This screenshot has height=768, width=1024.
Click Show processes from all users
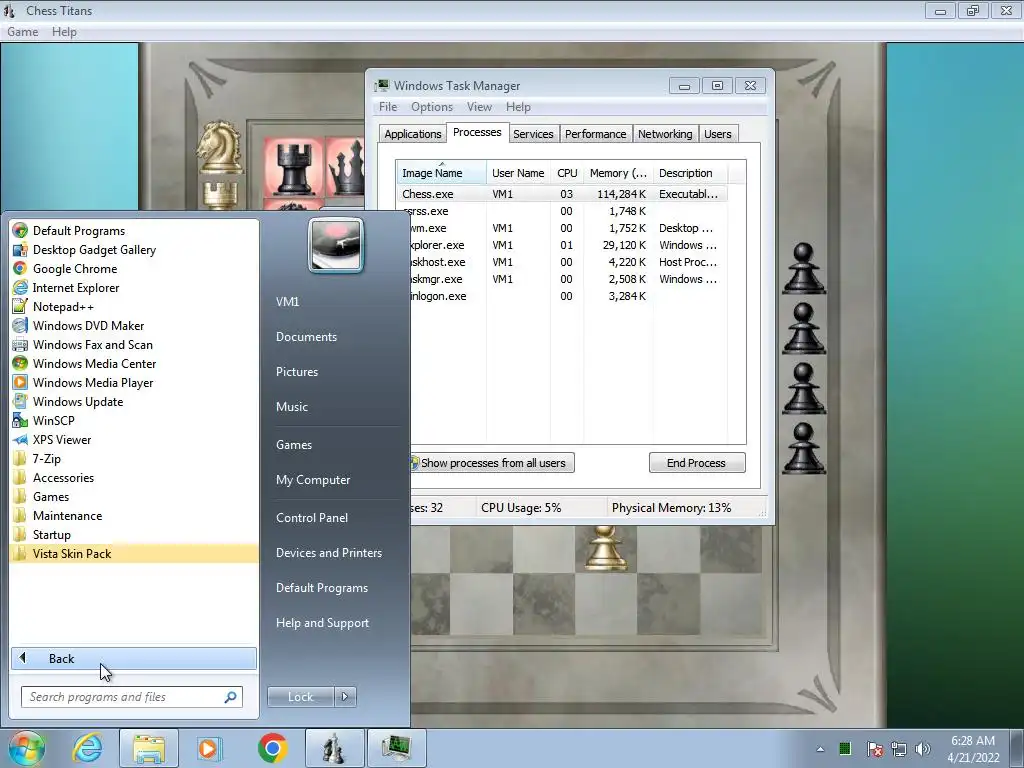(x=492, y=463)
